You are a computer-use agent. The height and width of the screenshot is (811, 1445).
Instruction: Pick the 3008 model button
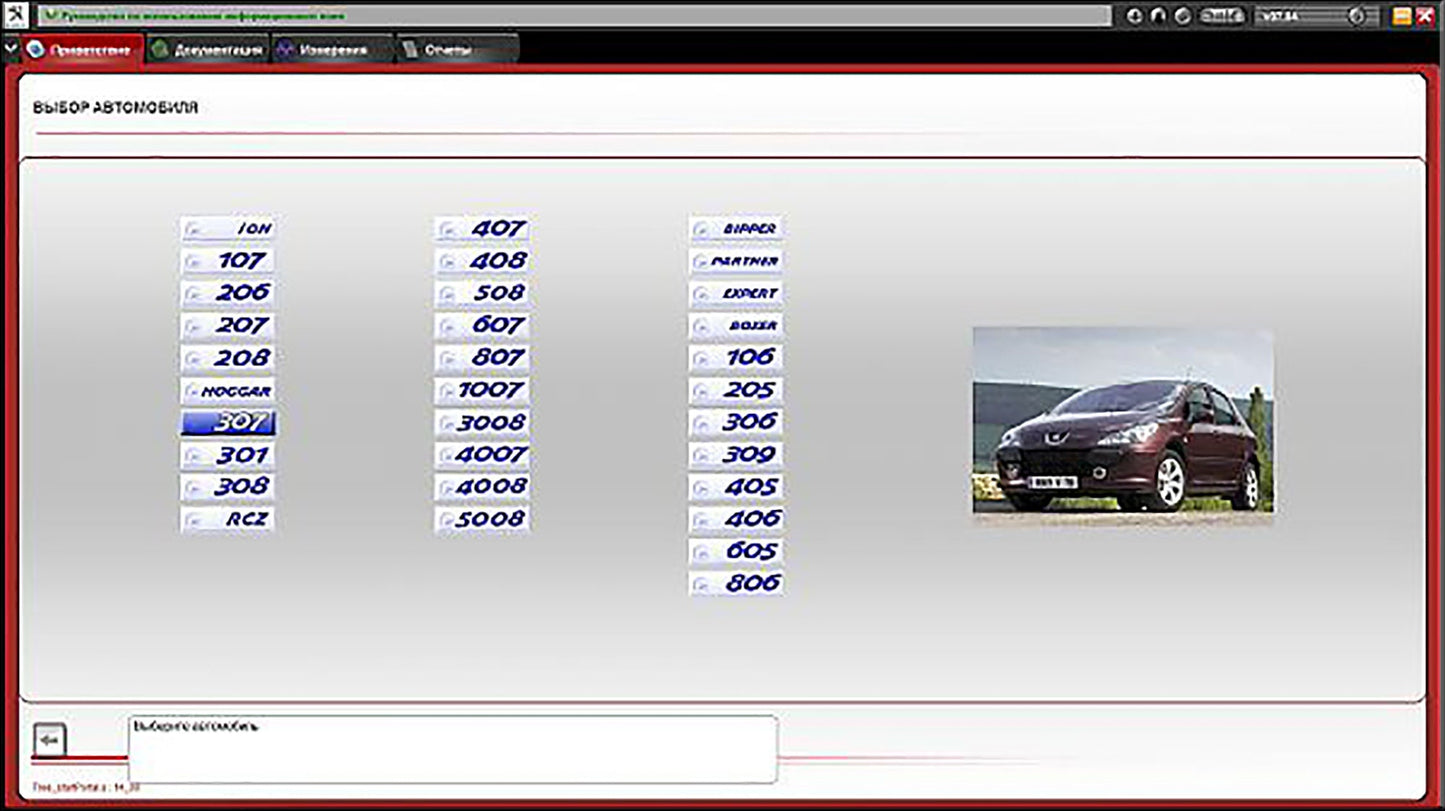[x=482, y=423]
